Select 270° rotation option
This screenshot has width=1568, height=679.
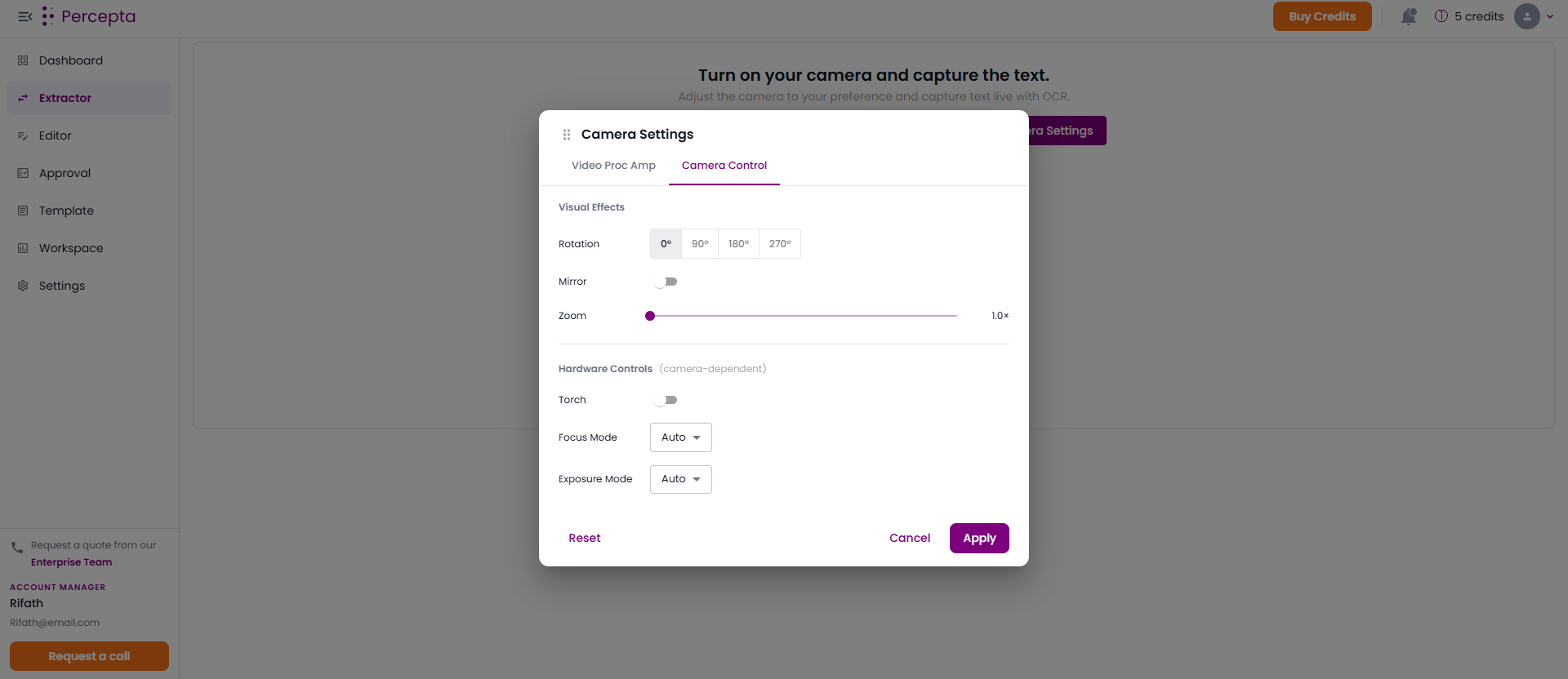pyautogui.click(x=780, y=244)
